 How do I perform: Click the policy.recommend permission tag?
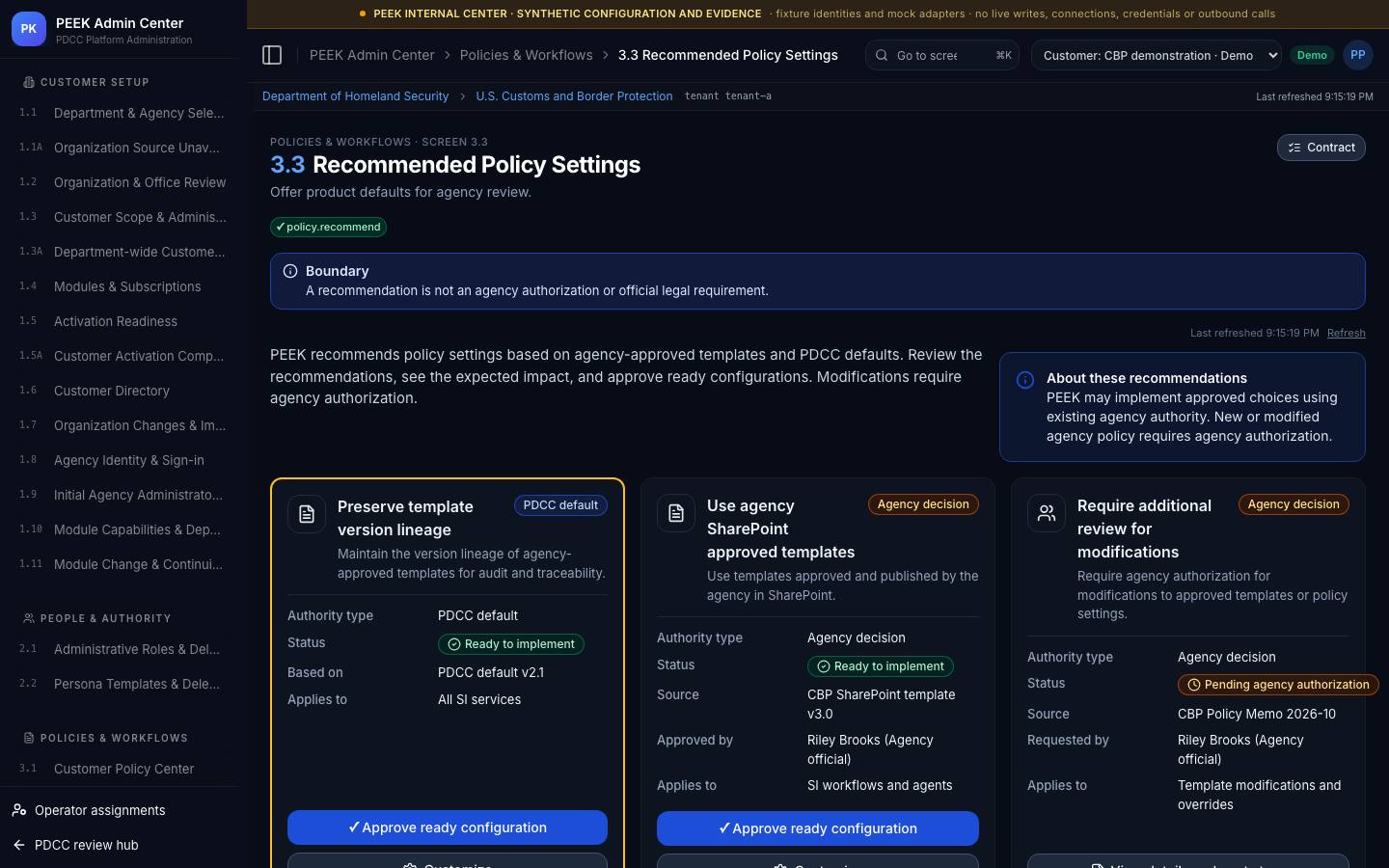pos(329,227)
